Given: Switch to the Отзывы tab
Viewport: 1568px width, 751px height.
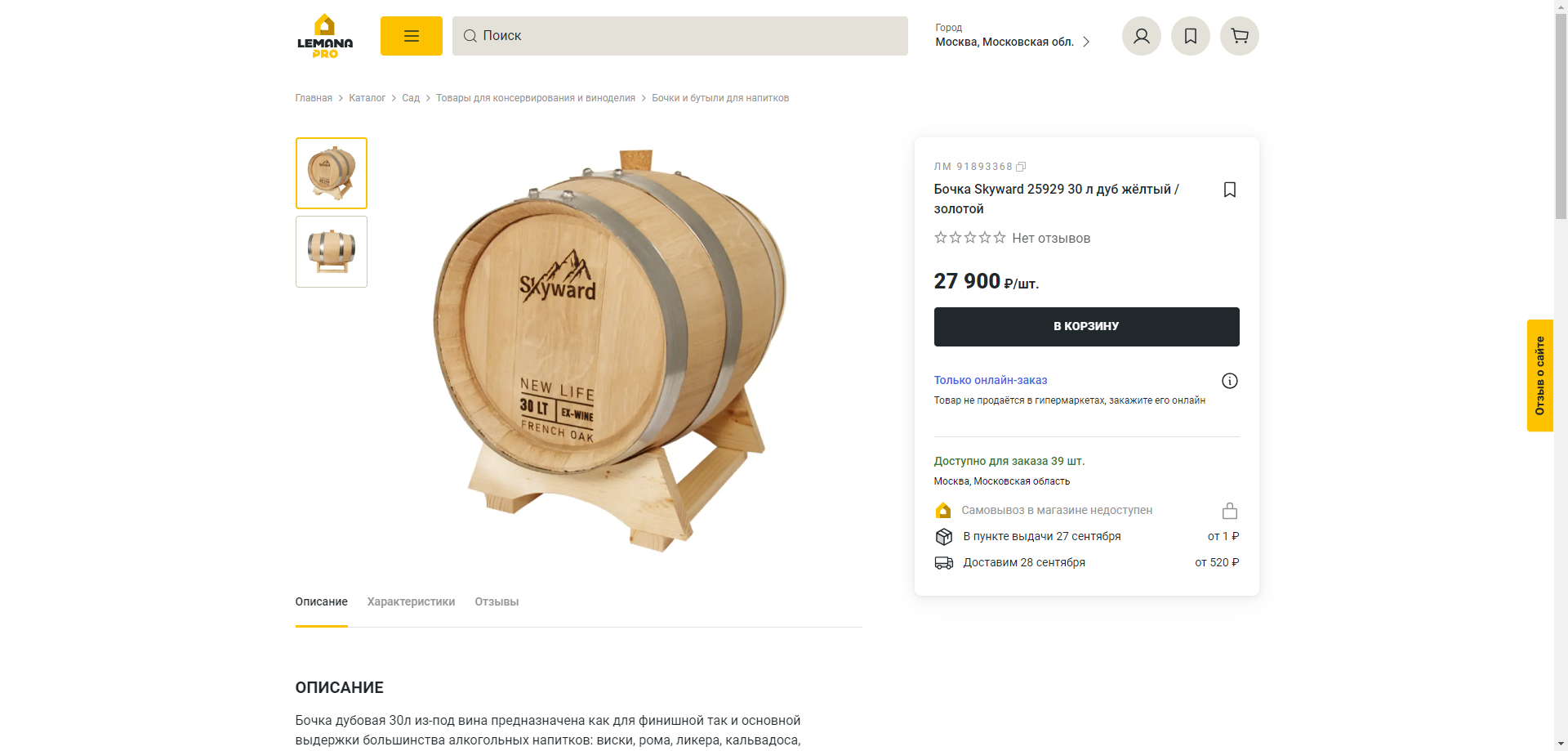Looking at the screenshot, I should (497, 602).
